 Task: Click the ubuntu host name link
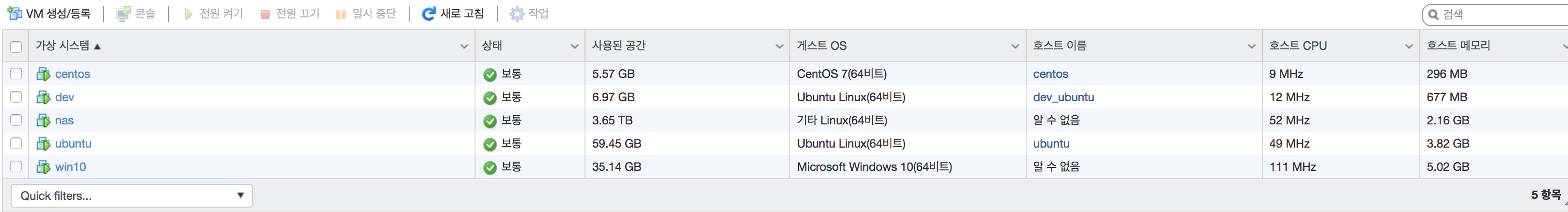(x=1051, y=143)
